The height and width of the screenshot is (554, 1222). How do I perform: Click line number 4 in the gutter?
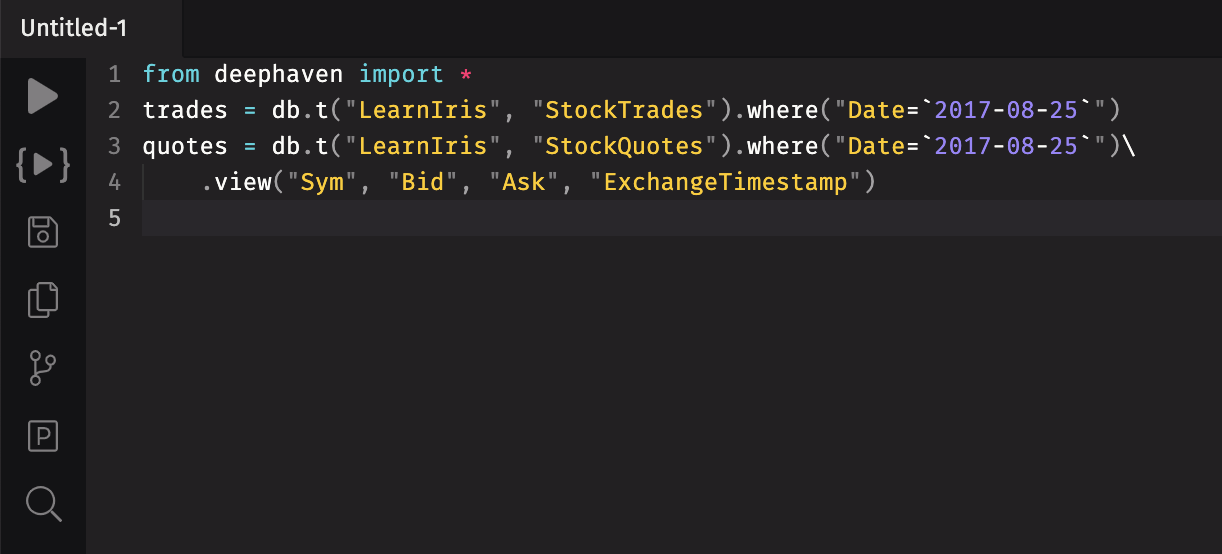[x=113, y=182]
